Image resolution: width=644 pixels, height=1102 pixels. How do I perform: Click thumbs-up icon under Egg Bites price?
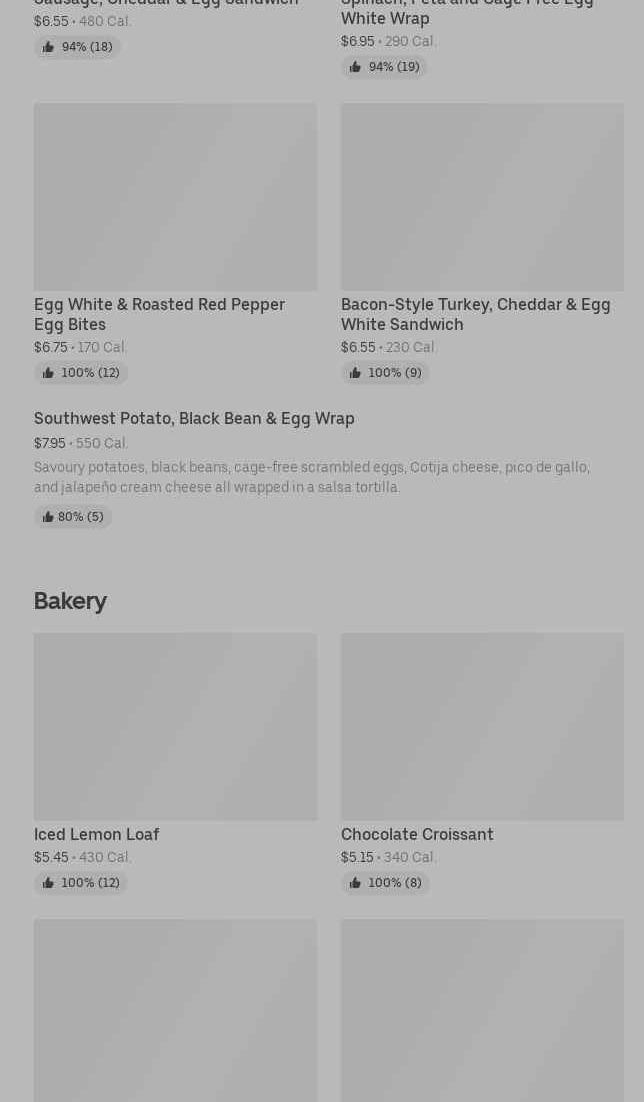pyautogui.click(x=48, y=373)
